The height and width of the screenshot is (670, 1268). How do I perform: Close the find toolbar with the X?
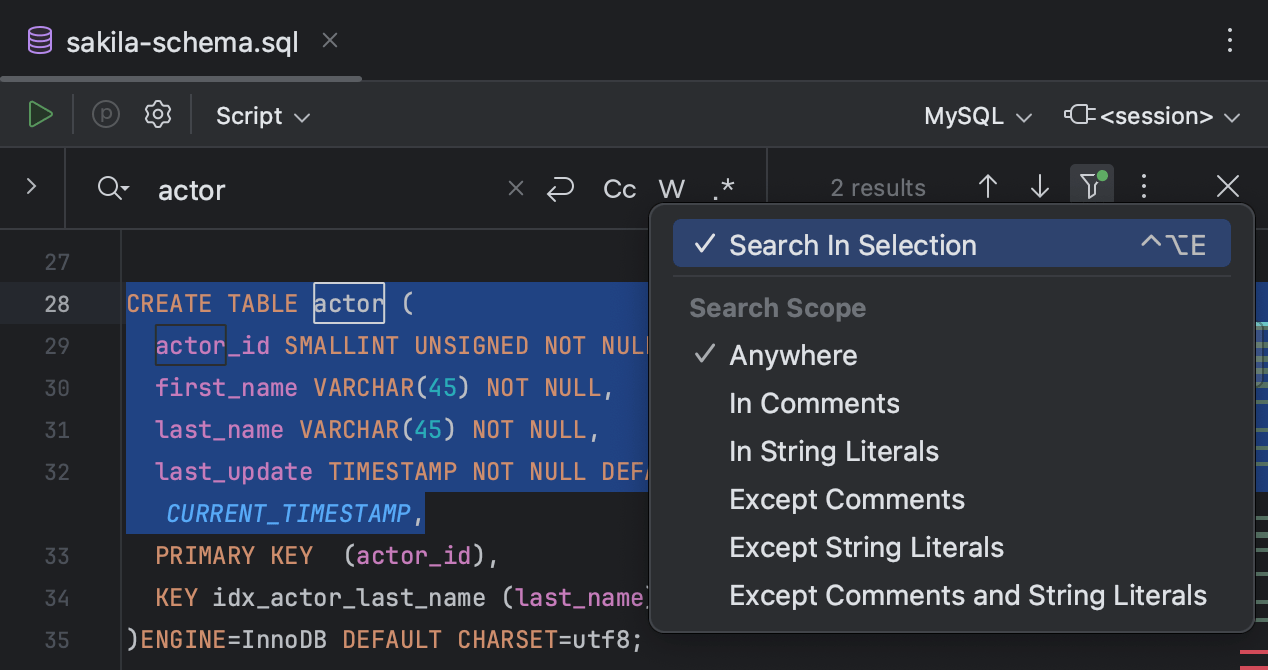(1227, 186)
